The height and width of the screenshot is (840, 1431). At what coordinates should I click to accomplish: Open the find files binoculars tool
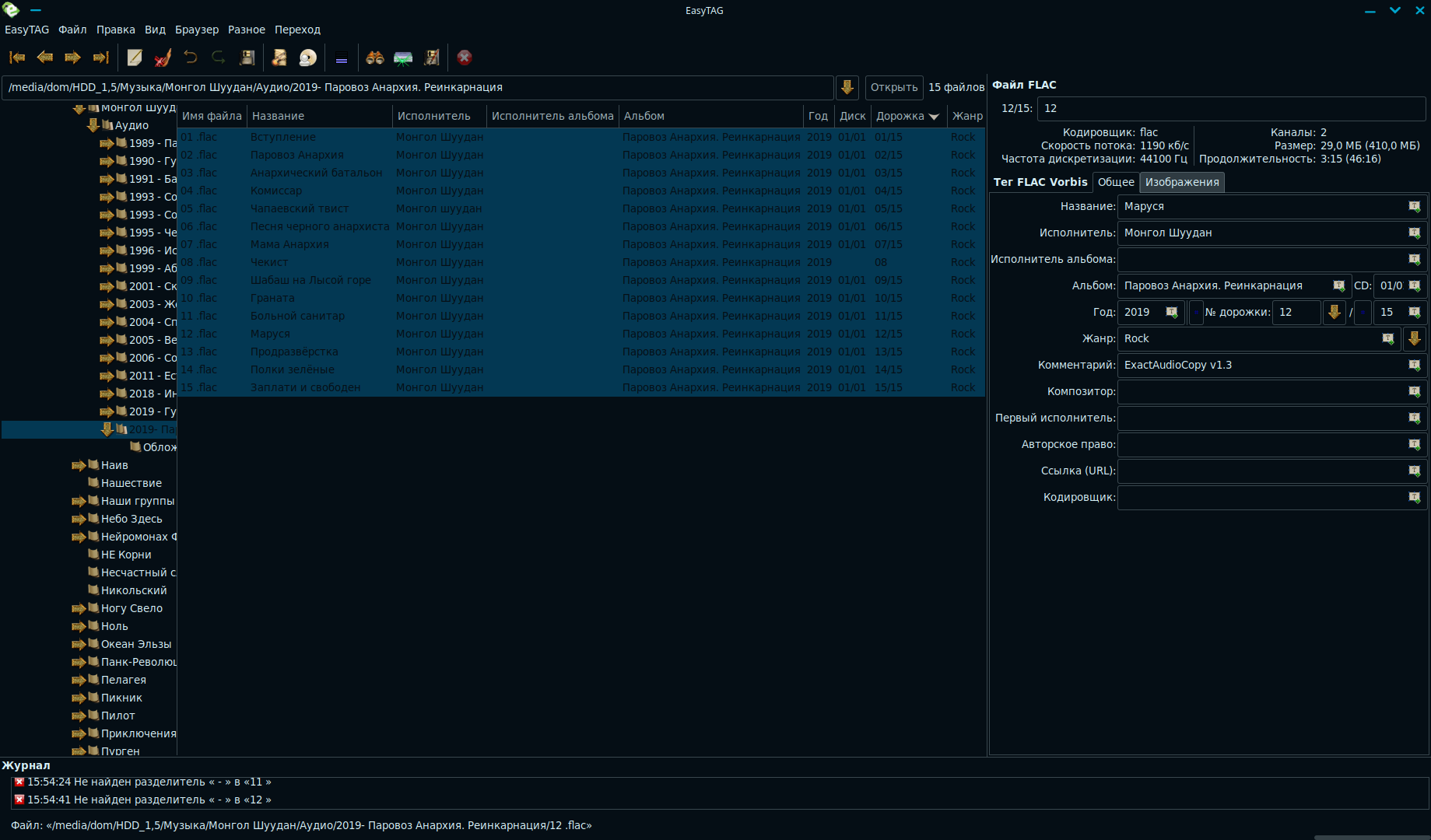pyautogui.click(x=375, y=58)
